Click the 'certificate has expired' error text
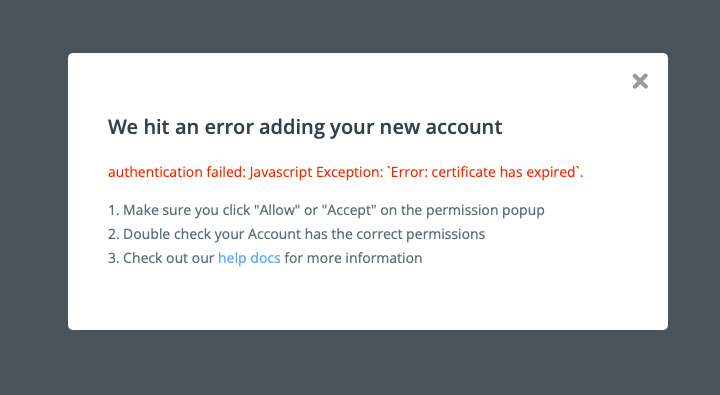Viewport: 720px width, 395px height. (503, 172)
